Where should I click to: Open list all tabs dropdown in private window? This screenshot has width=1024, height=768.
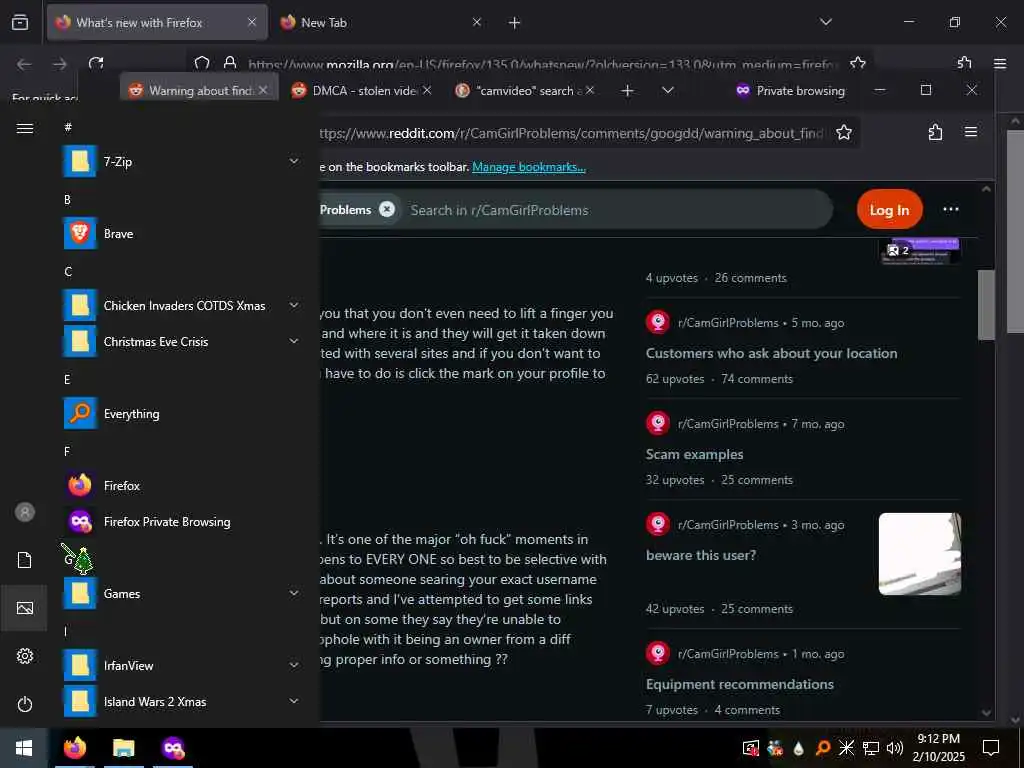[x=667, y=90]
